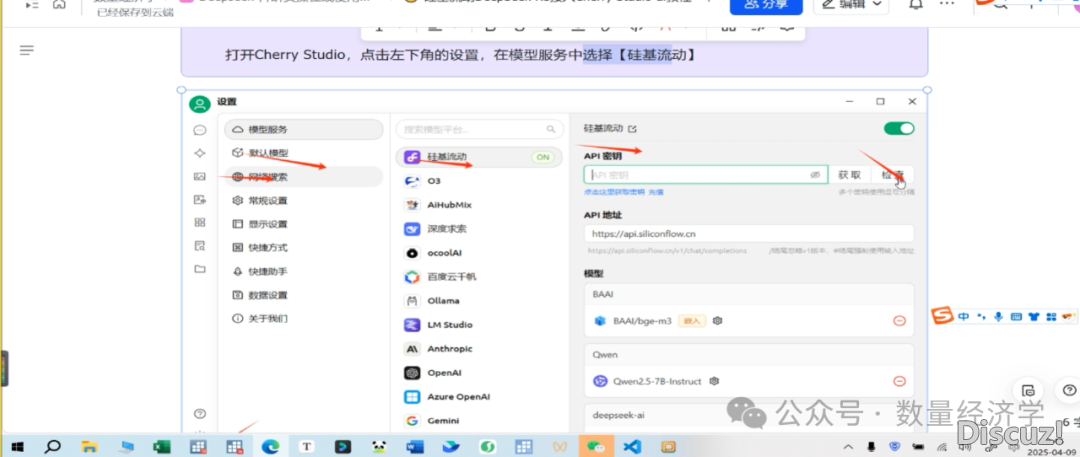Select Azure OpenAI provider in list

(479, 397)
